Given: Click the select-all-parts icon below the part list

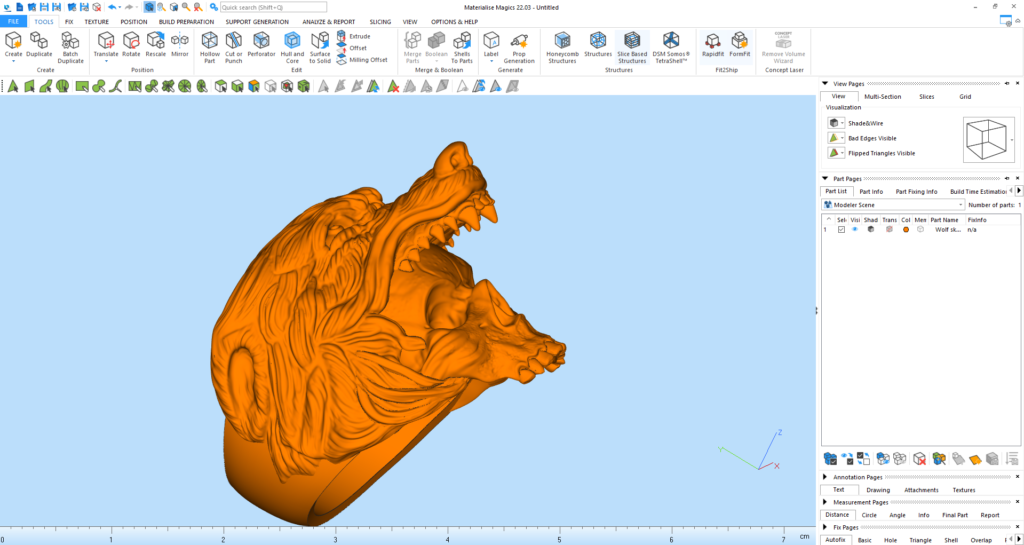Looking at the screenshot, I should [829, 459].
